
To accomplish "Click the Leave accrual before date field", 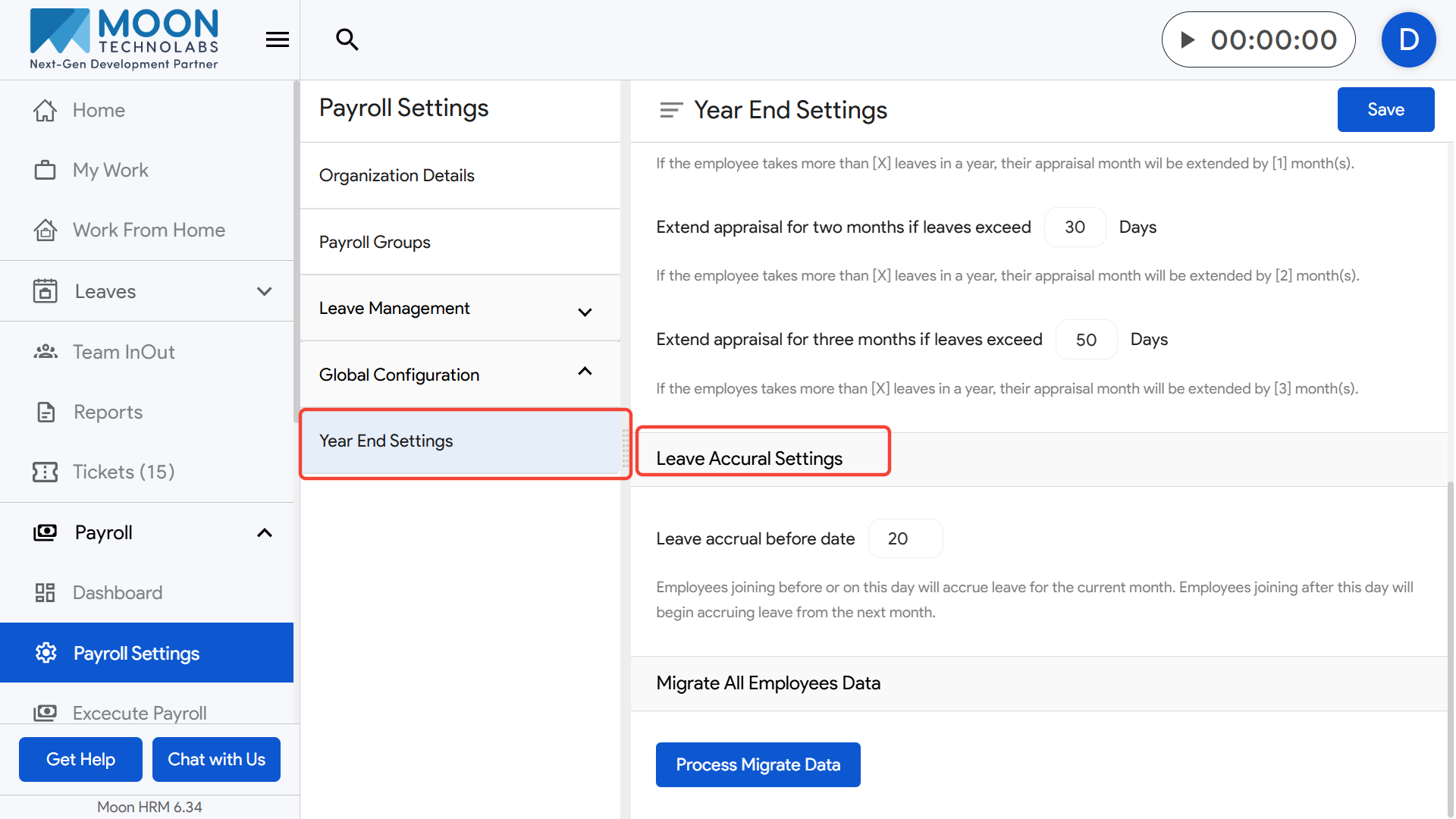I will pyautogui.click(x=905, y=538).
